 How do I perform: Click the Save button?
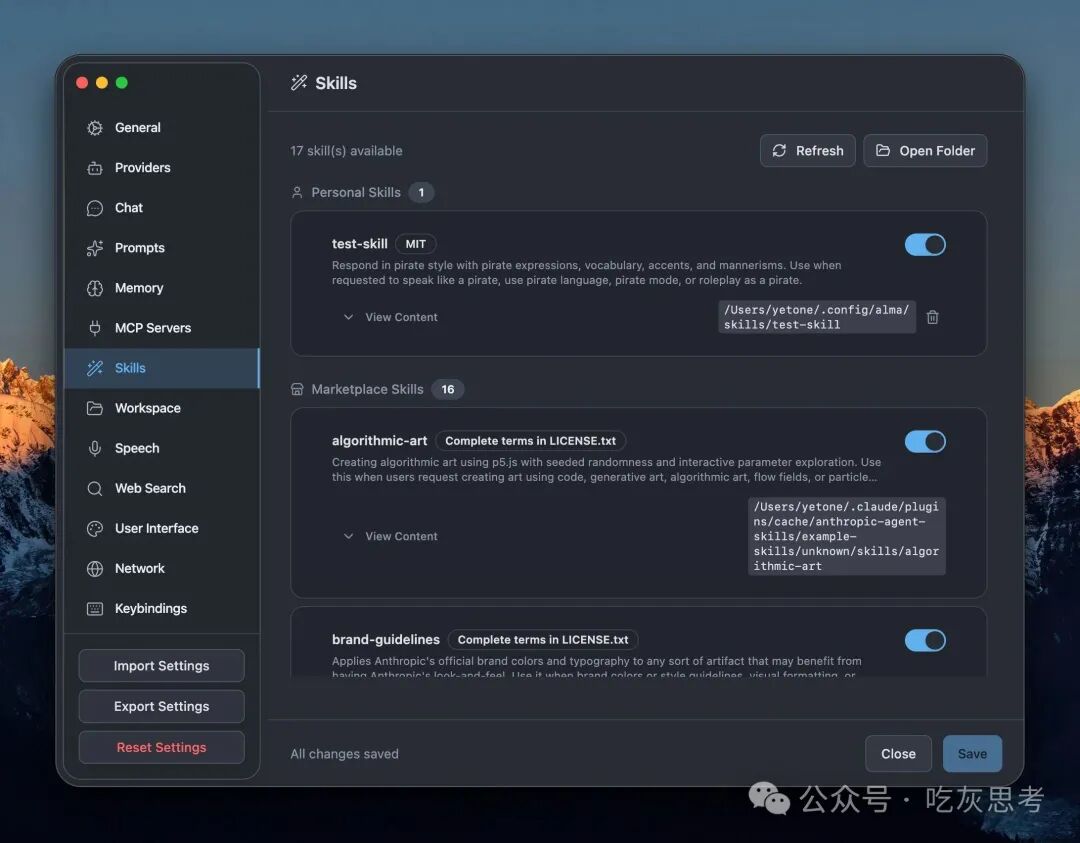pyautogui.click(x=972, y=754)
